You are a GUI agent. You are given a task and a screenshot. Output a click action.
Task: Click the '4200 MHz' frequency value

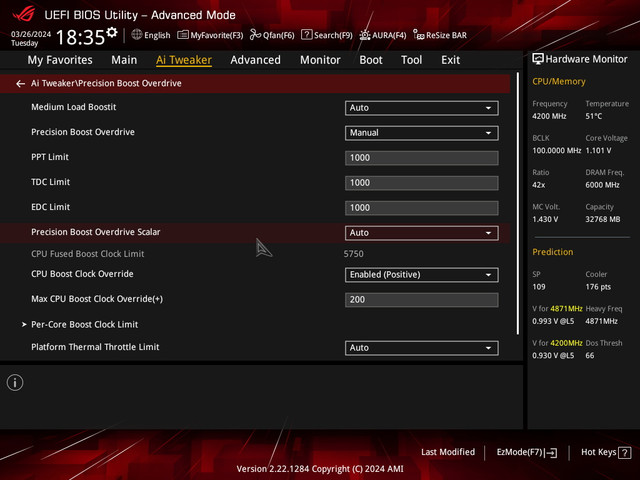pos(549,116)
